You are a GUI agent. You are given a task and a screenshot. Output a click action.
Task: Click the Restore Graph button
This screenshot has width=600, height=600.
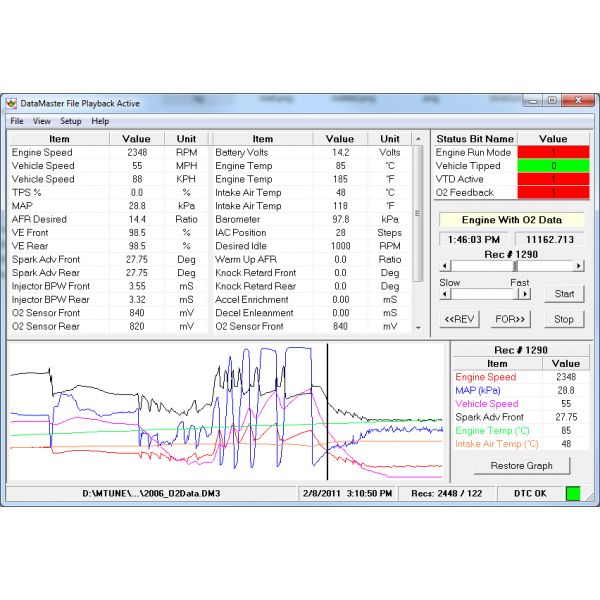click(x=522, y=466)
